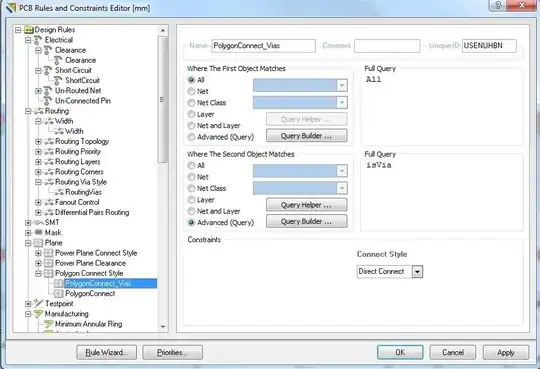Click the Apply button
Viewport: 540px width, 369px height.
pos(506,352)
